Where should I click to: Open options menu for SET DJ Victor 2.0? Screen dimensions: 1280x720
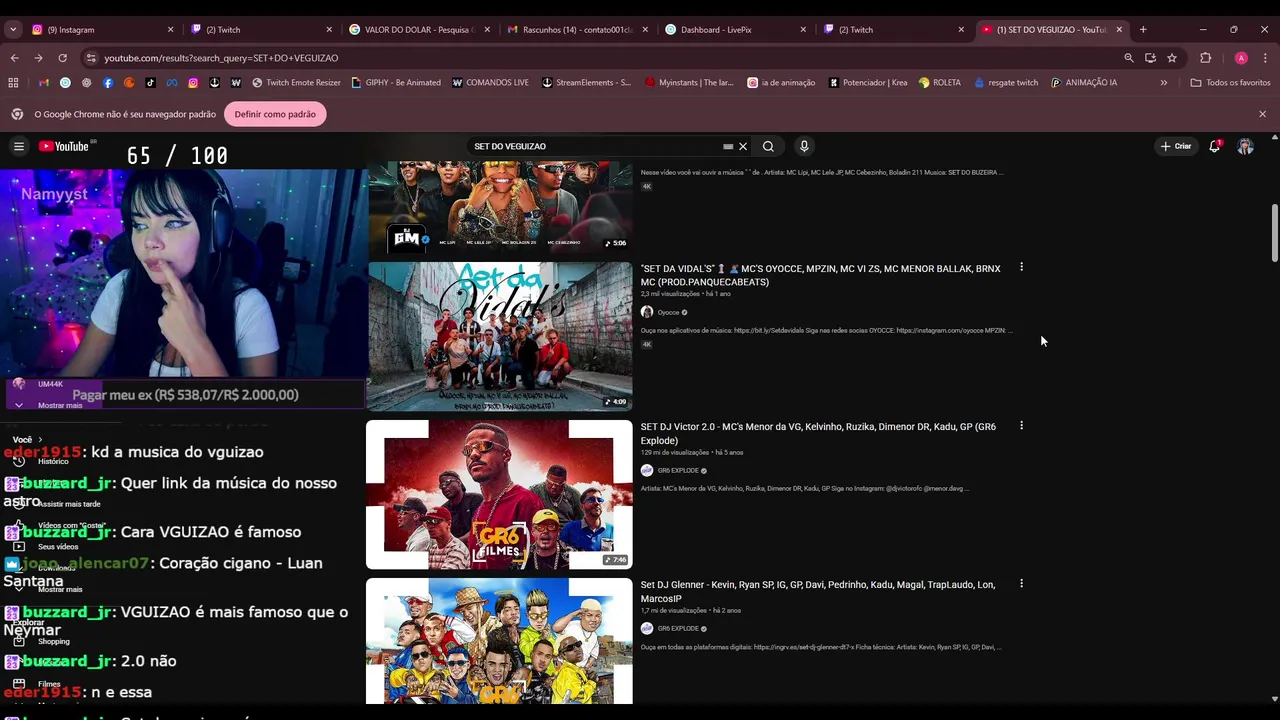click(1021, 426)
